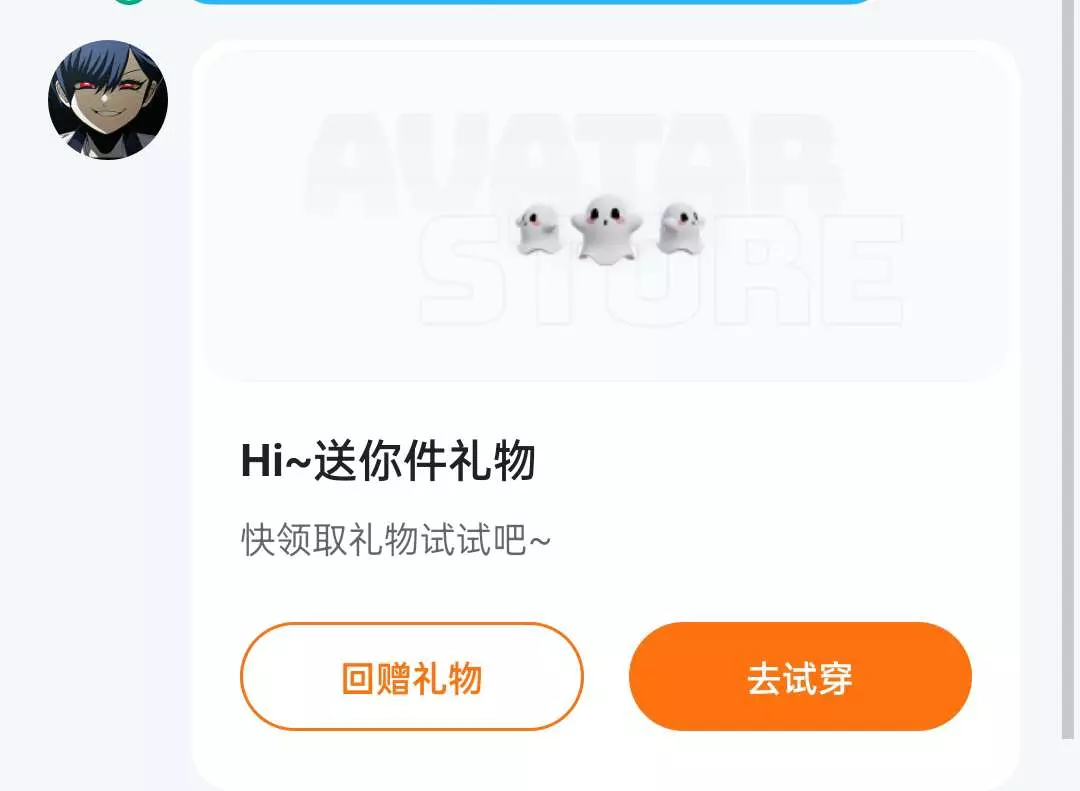Click card space between the two buttons
Screen dimensions: 1080x791
tap(606, 677)
